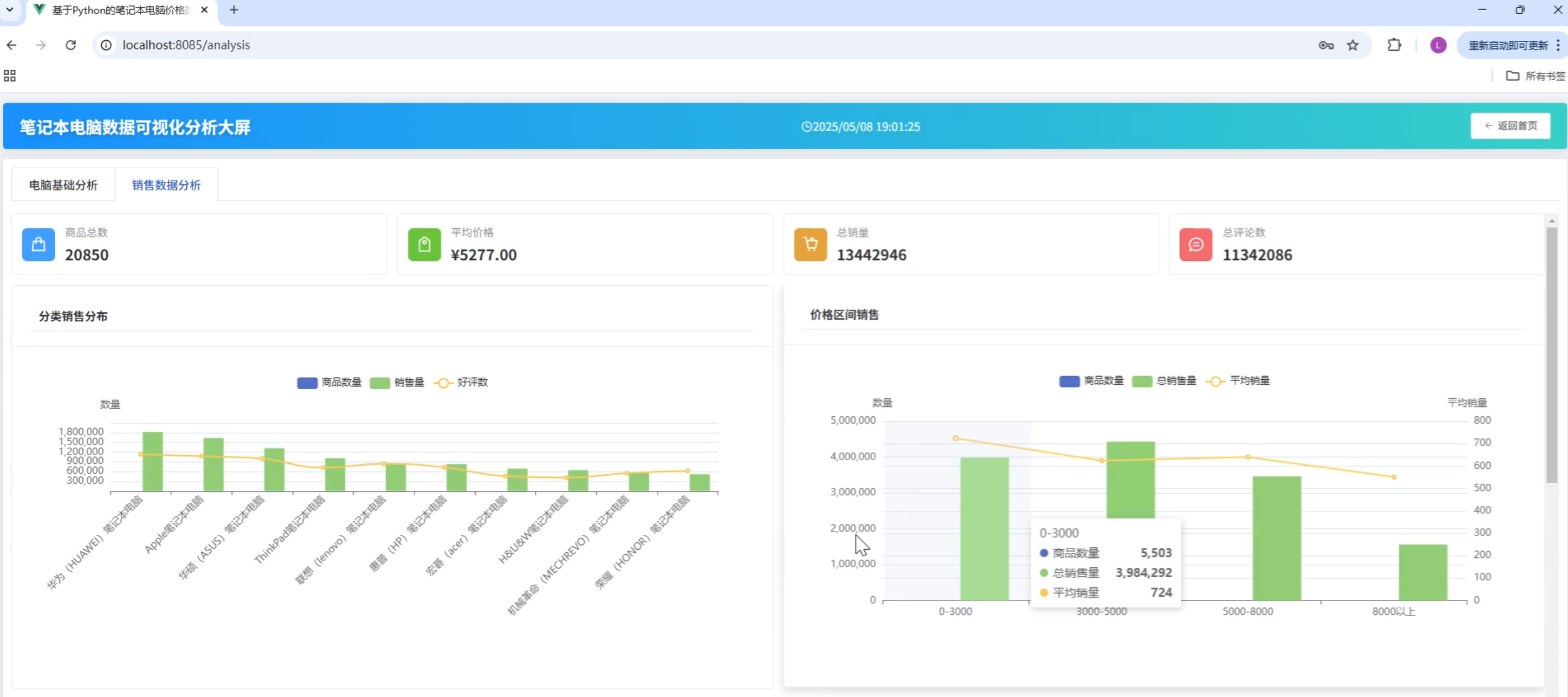Click the green price tag icon for 平均价格
The width and height of the screenshot is (1568, 697).
424,245
